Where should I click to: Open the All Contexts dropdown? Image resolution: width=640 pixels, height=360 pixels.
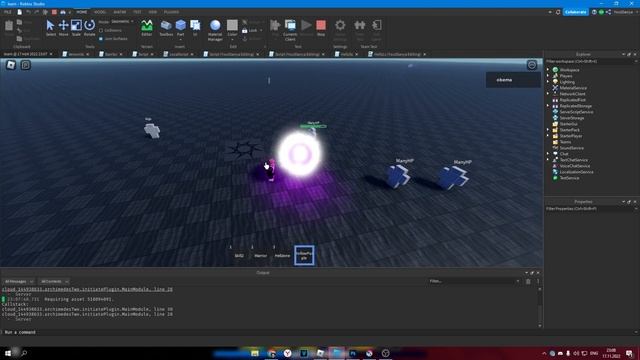54,281
